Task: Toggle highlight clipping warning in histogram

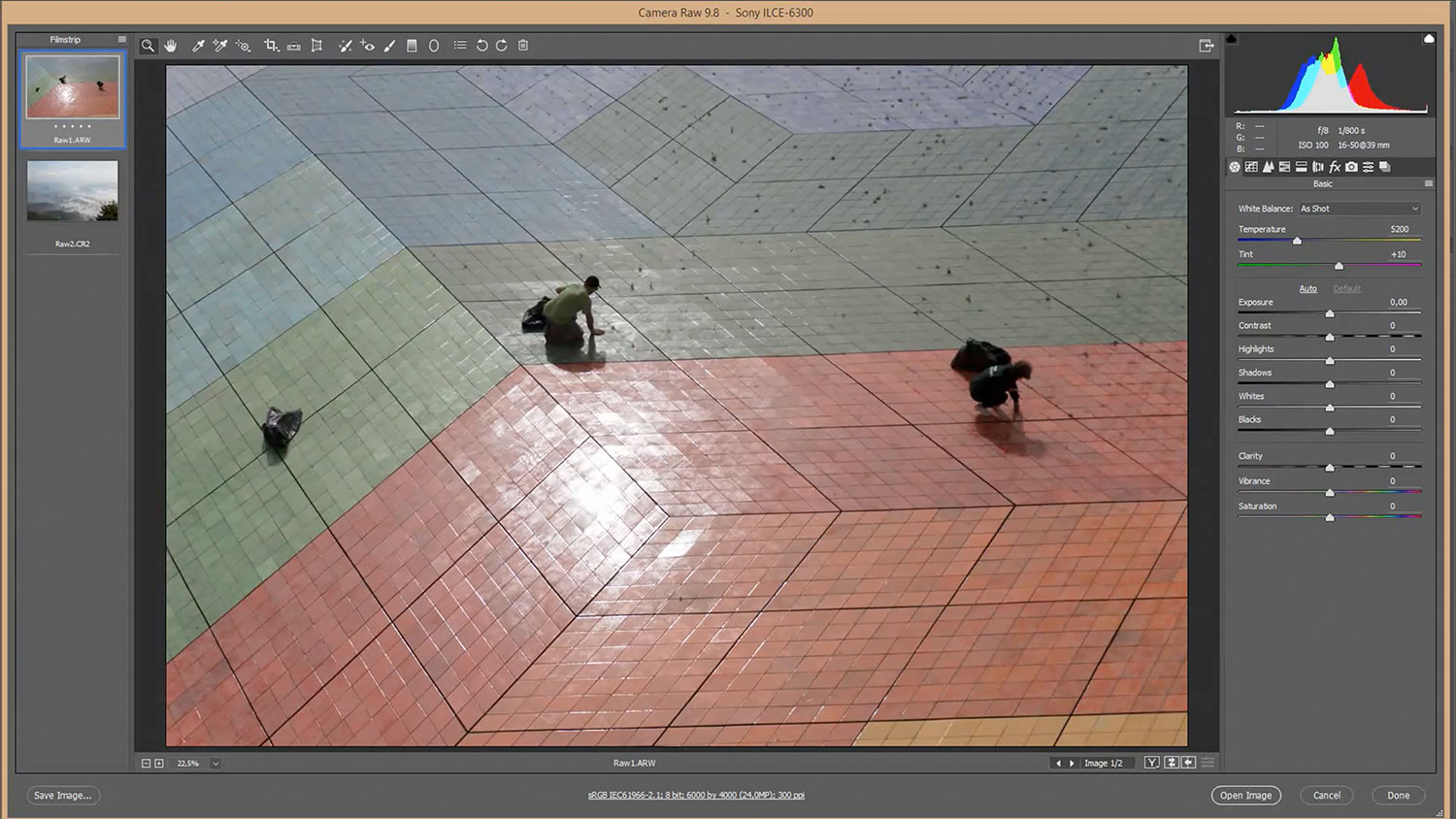Action: point(1429,39)
